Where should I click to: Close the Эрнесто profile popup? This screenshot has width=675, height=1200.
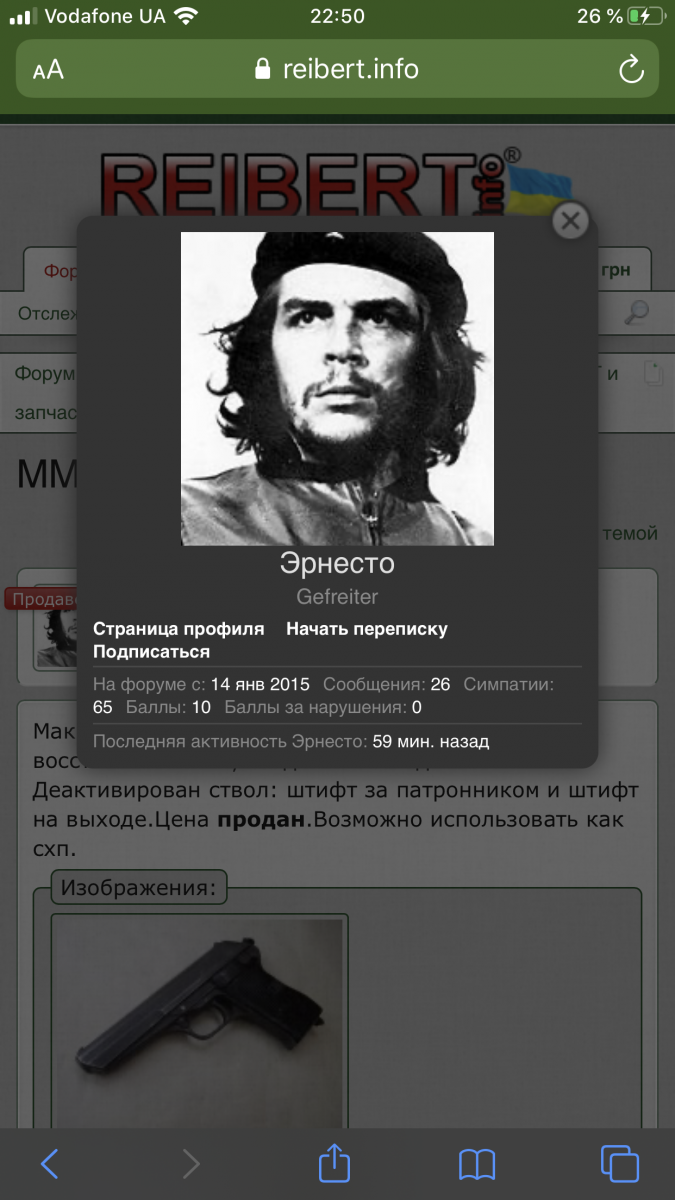[x=570, y=221]
